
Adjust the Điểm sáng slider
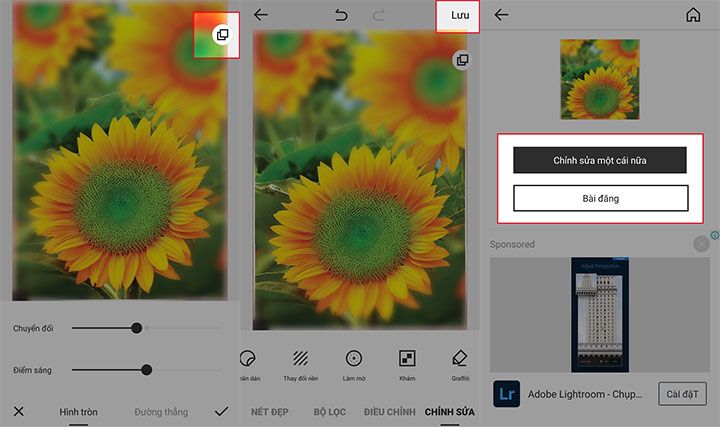[x=146, y=370]
